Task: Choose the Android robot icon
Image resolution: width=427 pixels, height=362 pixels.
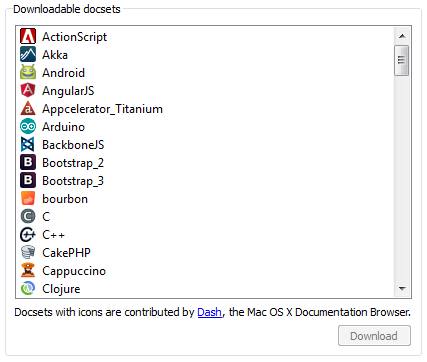Action: click(x=28, y=73)
